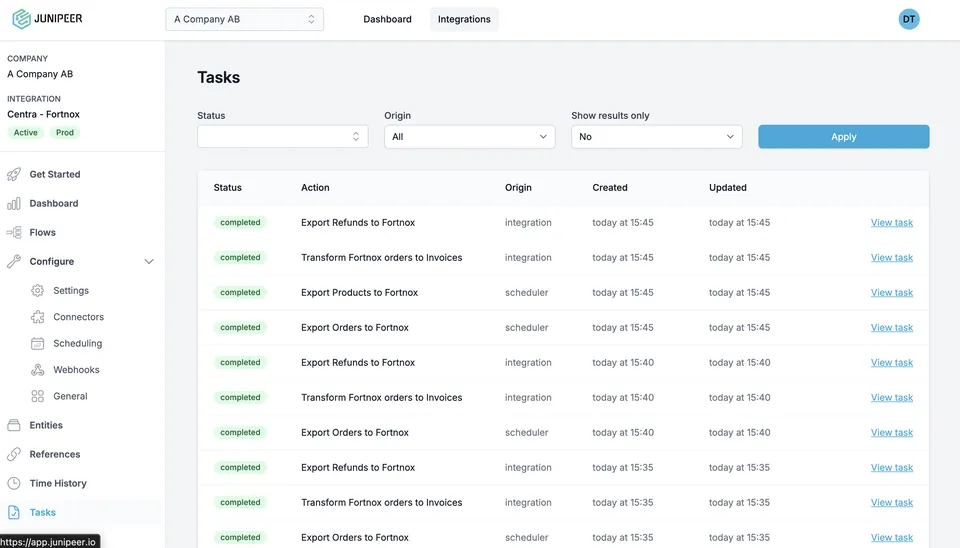This screenshot has width=960, height=548.
Task: Switch to the Integrations tab
Action: coord(464,19)
